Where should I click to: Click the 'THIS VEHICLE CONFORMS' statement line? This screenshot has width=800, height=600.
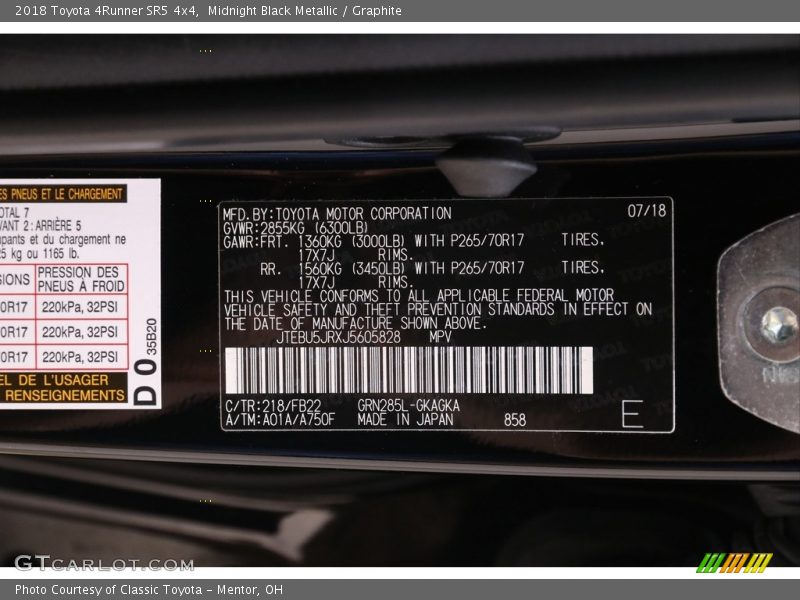click(419, 296)
